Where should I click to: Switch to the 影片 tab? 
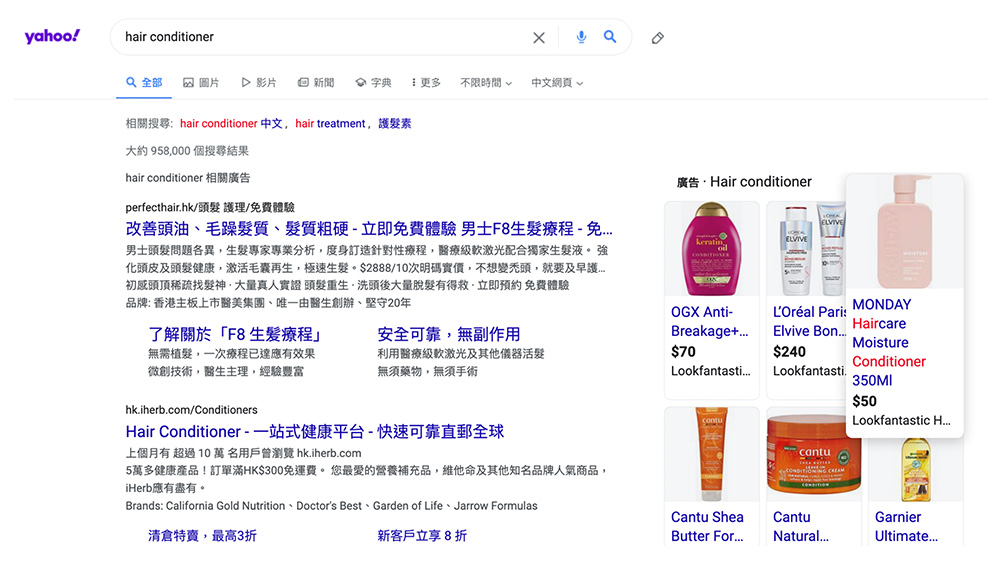(x=259, y=82)
